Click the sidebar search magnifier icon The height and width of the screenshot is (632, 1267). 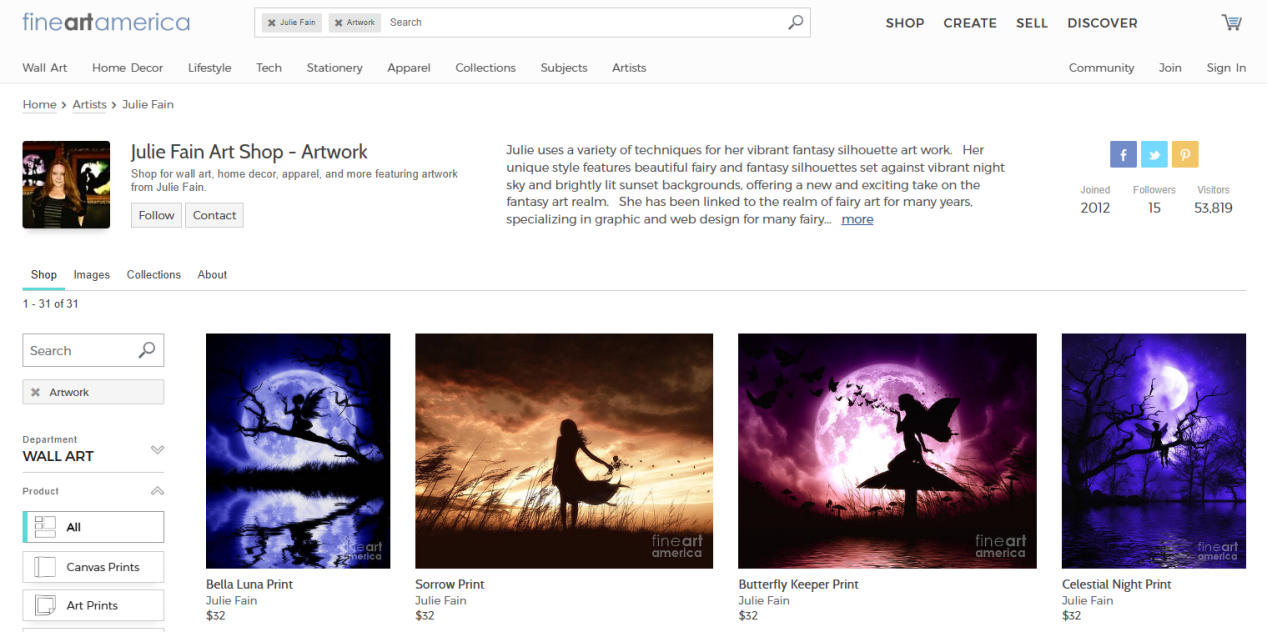click(147, 350)
